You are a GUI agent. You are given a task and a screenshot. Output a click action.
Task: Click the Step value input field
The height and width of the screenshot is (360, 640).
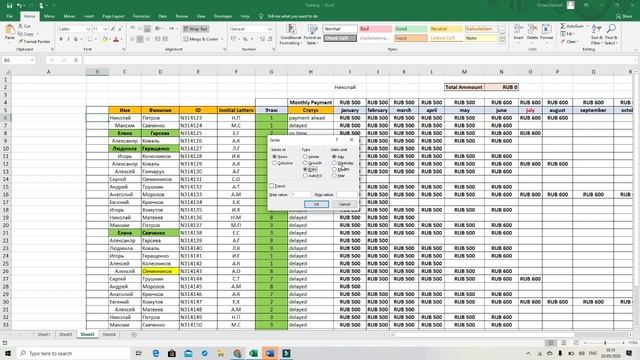301,195
